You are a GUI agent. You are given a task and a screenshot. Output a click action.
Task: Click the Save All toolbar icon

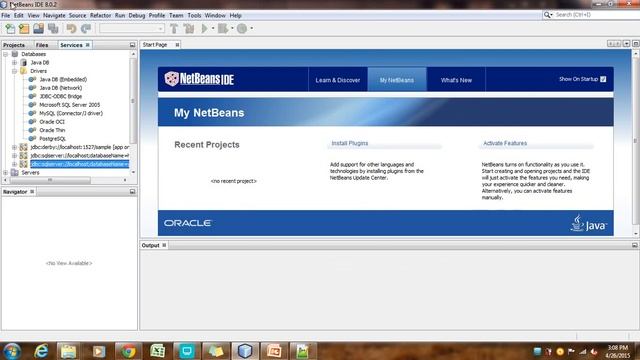click(53, 29)
